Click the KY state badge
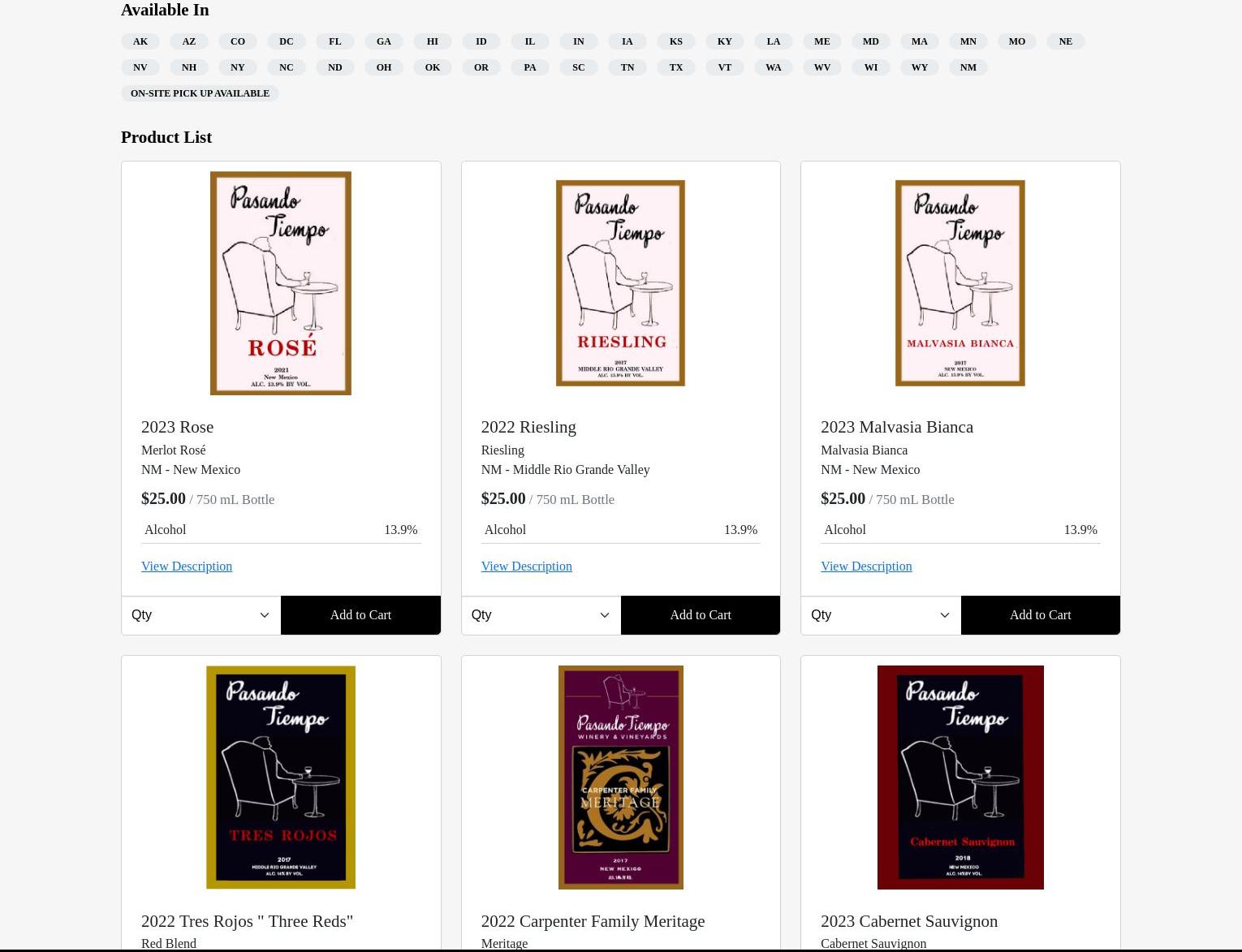 pos(725,41)
